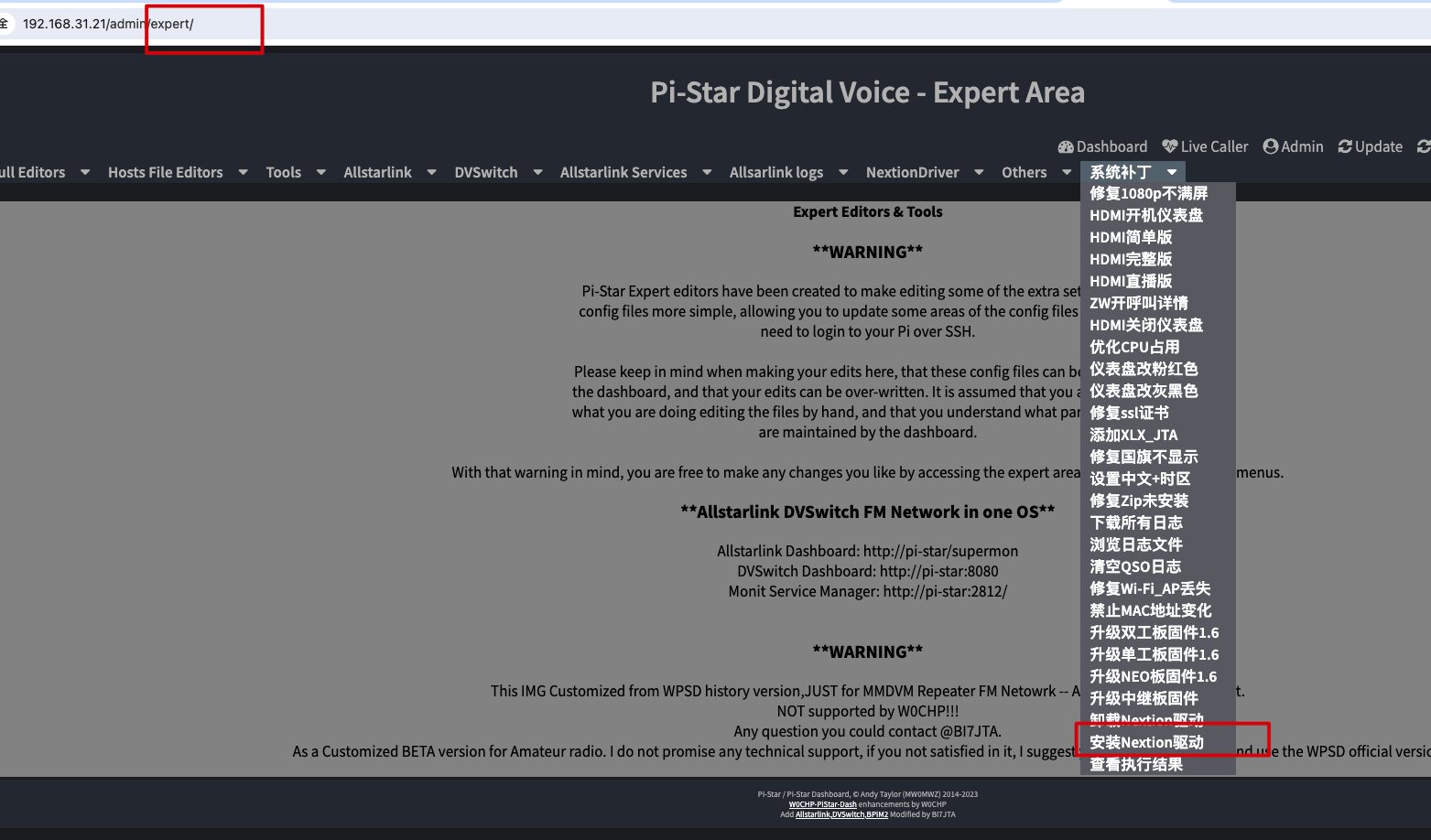The image size is (1431, 840).
Task: Select 仪表盘改灰黑色 menu entry
Action: point(1144,391)
